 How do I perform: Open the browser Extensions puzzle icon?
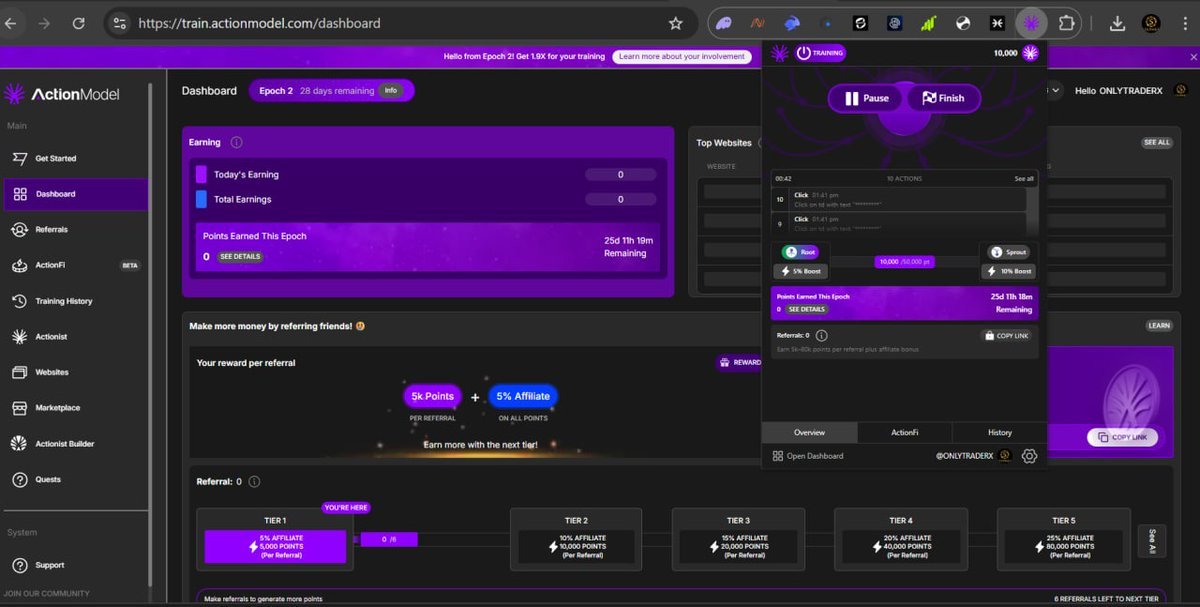pyautogui.click(x=1066, y=23)
